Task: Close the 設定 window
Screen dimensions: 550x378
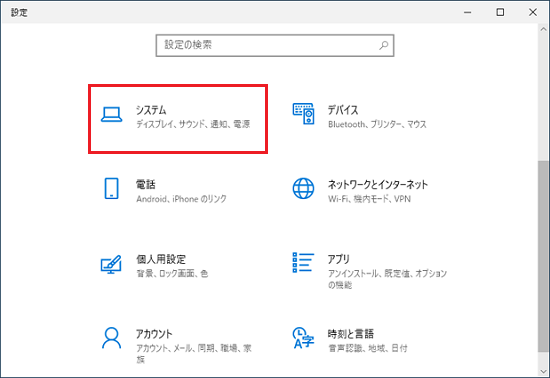Action: pyautogui.click(x=532, y=12)
